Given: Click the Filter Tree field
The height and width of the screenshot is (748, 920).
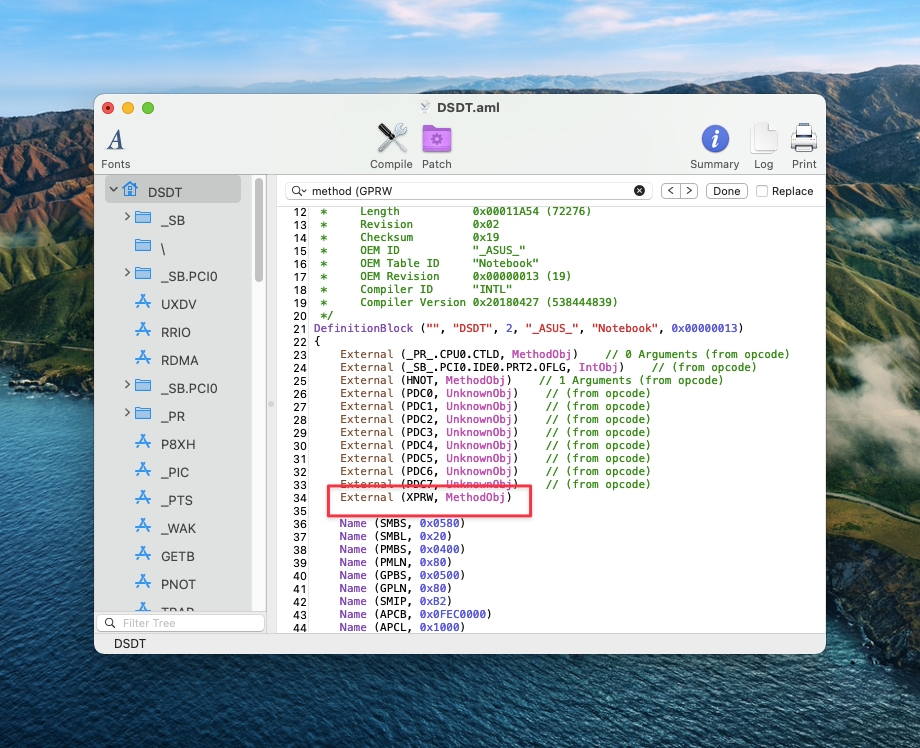Looking at the screenshot, I should pos(185,623).
